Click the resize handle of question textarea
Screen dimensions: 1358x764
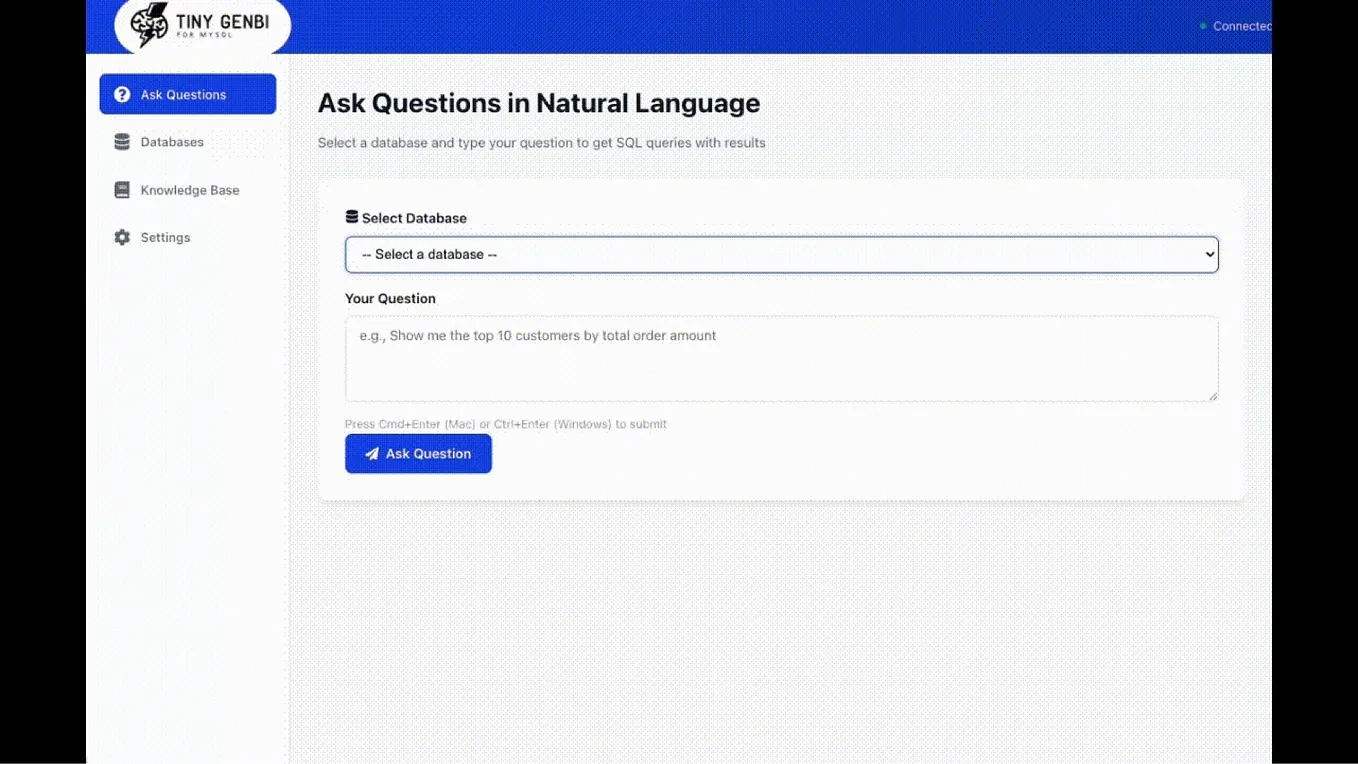pyautogui.click(x=1213, y=396)
